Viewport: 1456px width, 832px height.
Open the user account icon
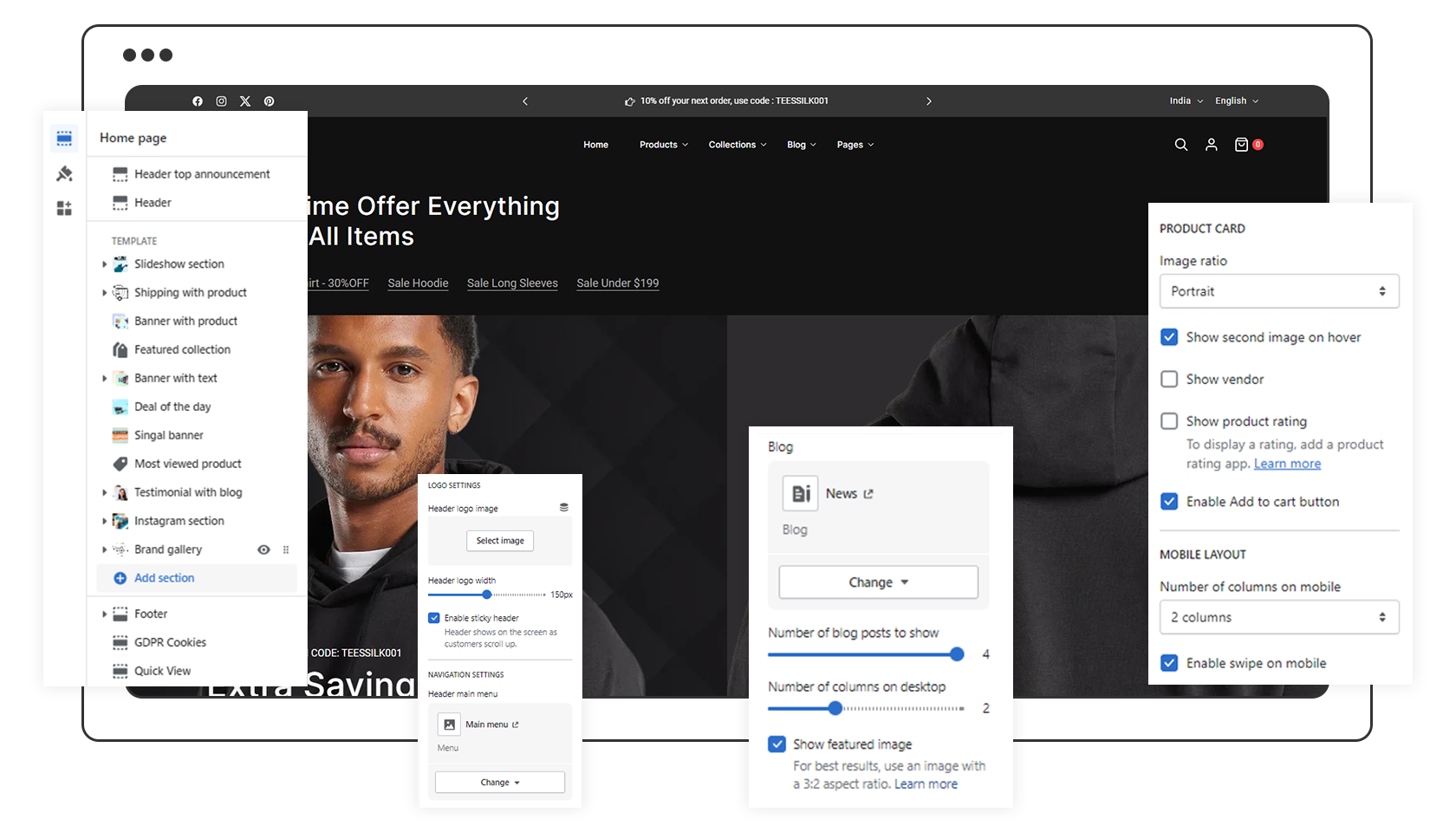point(1212,145)
